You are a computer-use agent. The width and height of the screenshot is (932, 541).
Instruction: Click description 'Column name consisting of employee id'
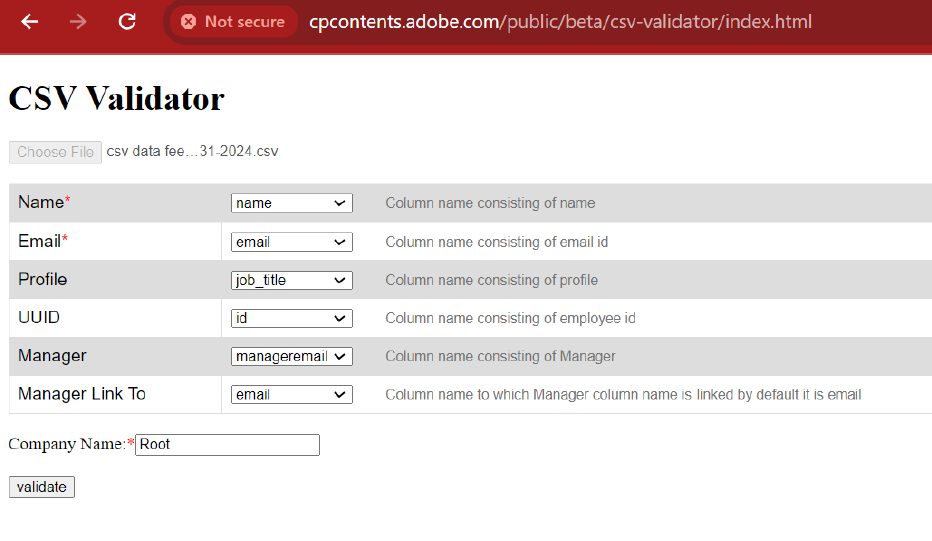click(x=511, y=319)
